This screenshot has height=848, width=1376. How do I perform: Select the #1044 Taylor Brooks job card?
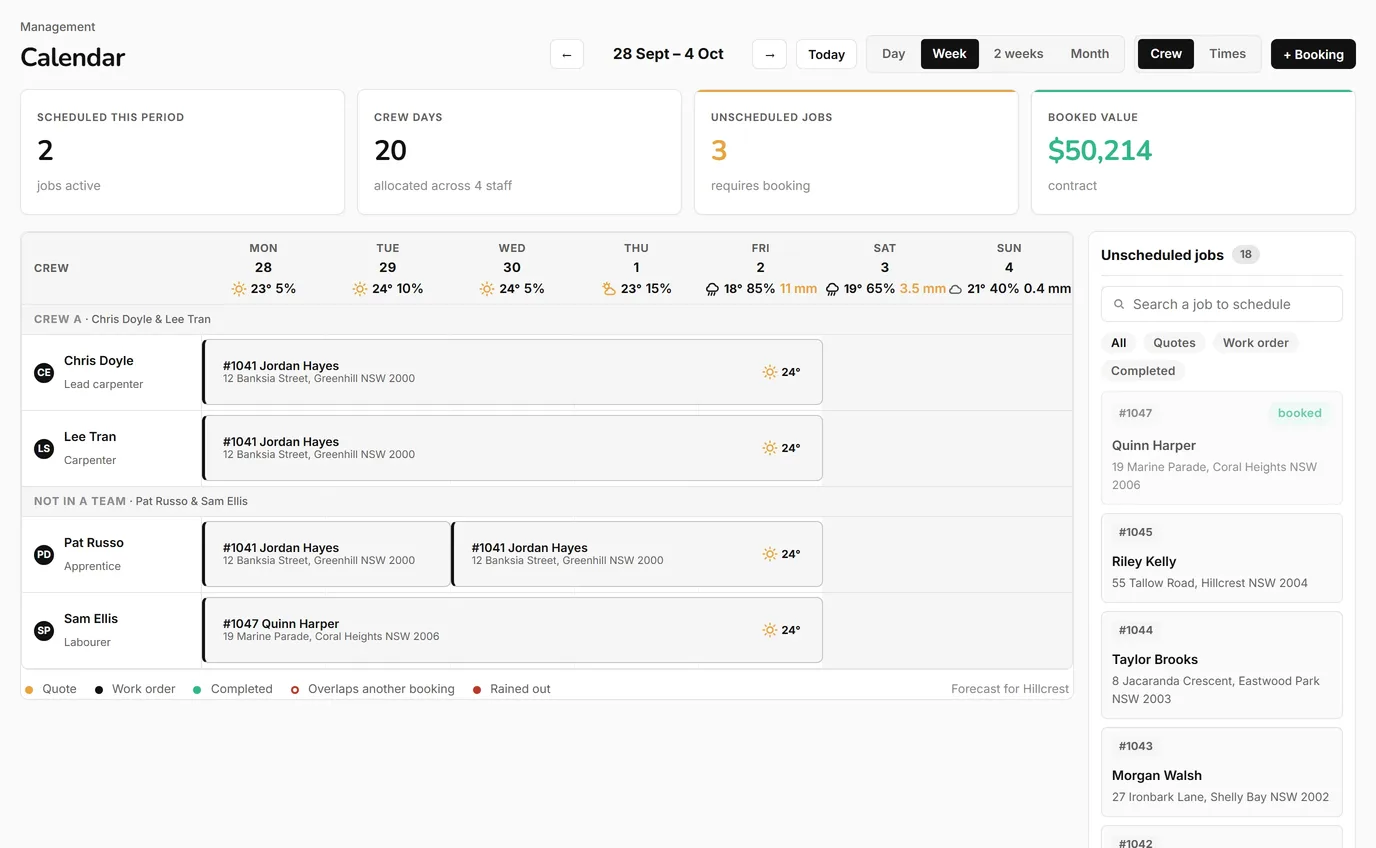pyautogui.click(x=1222, y=665)
